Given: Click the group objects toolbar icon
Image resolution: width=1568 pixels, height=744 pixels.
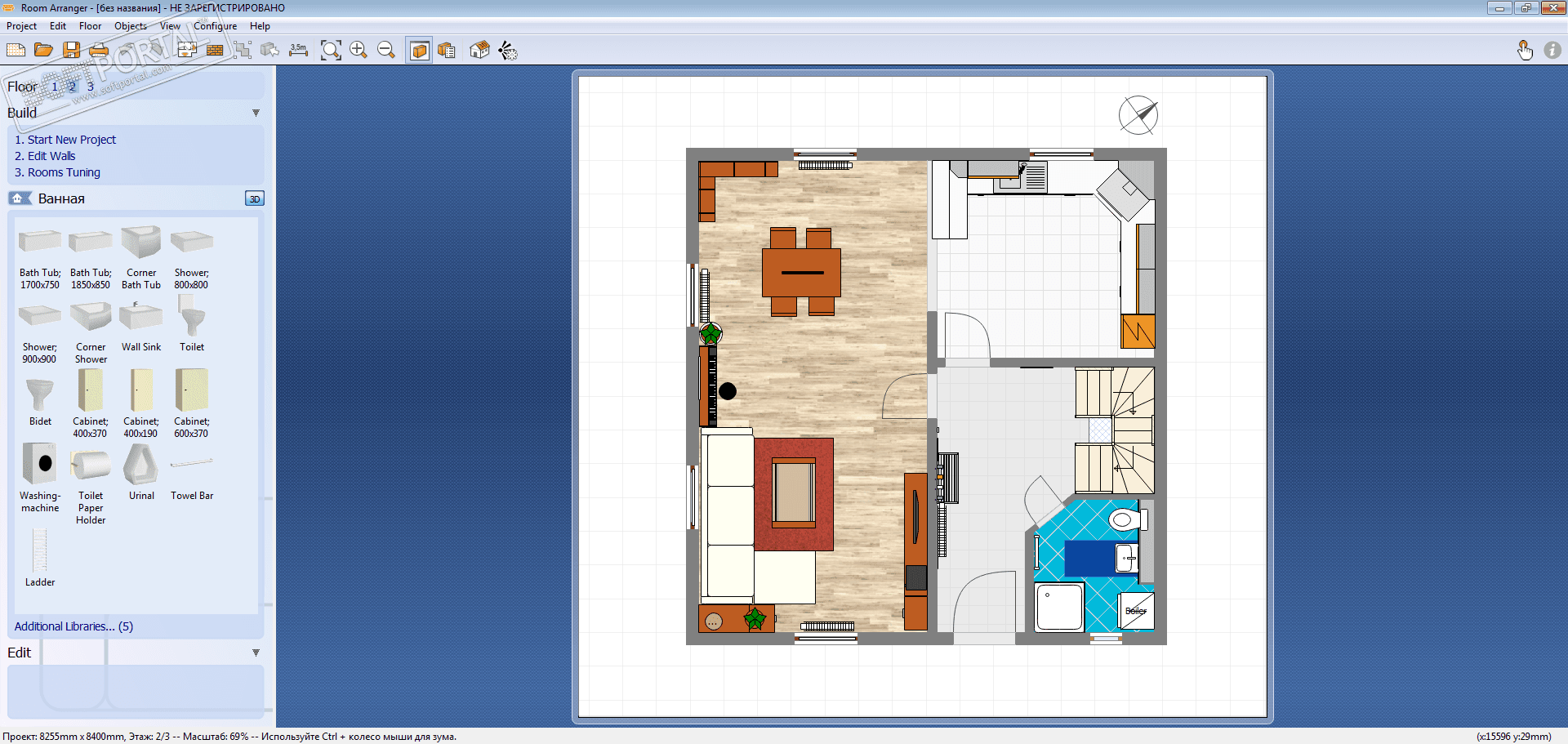Looking at the screenshot, I should coord(243,51).
